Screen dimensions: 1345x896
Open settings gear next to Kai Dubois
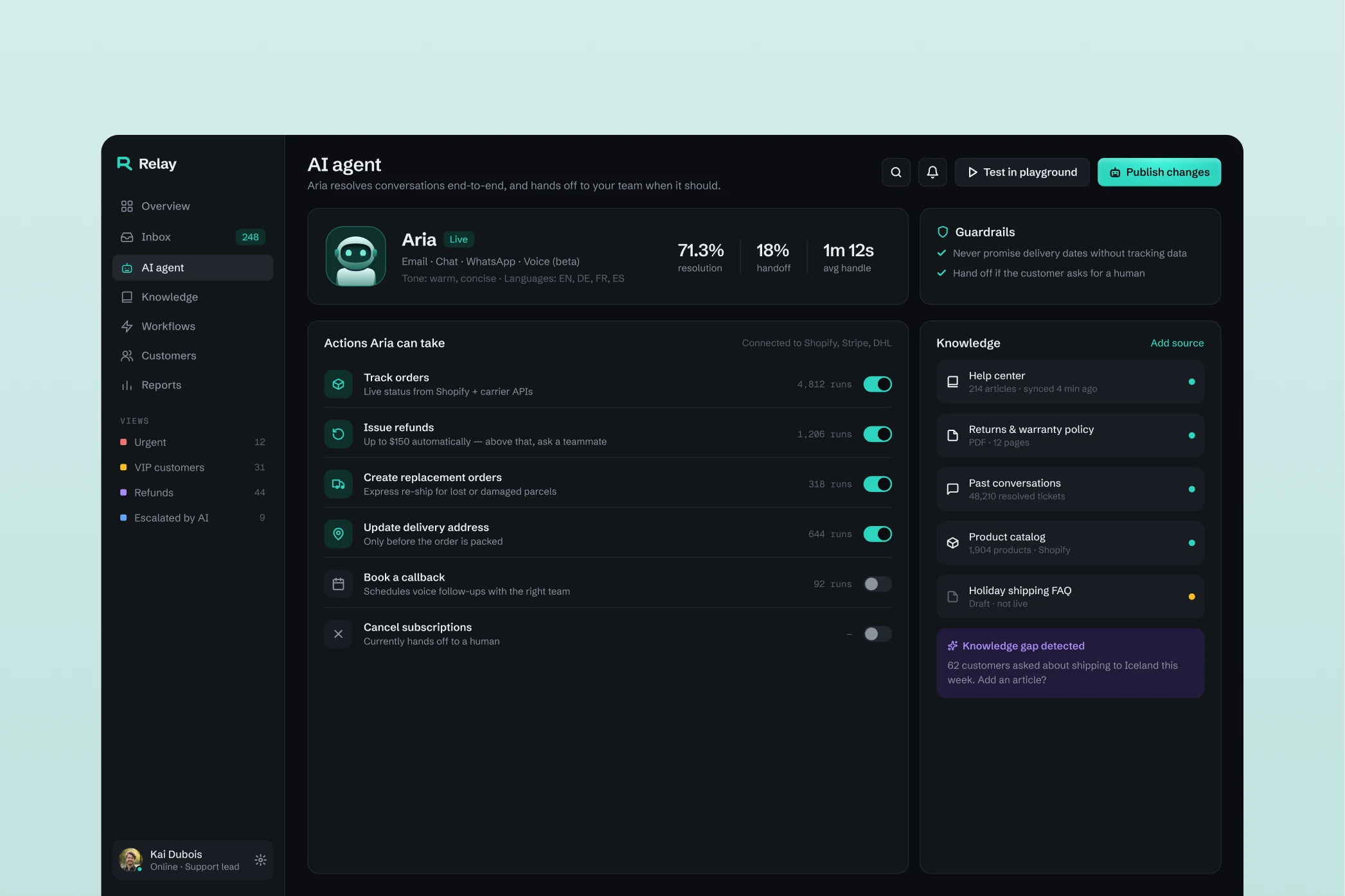click(x=260, y=860)
